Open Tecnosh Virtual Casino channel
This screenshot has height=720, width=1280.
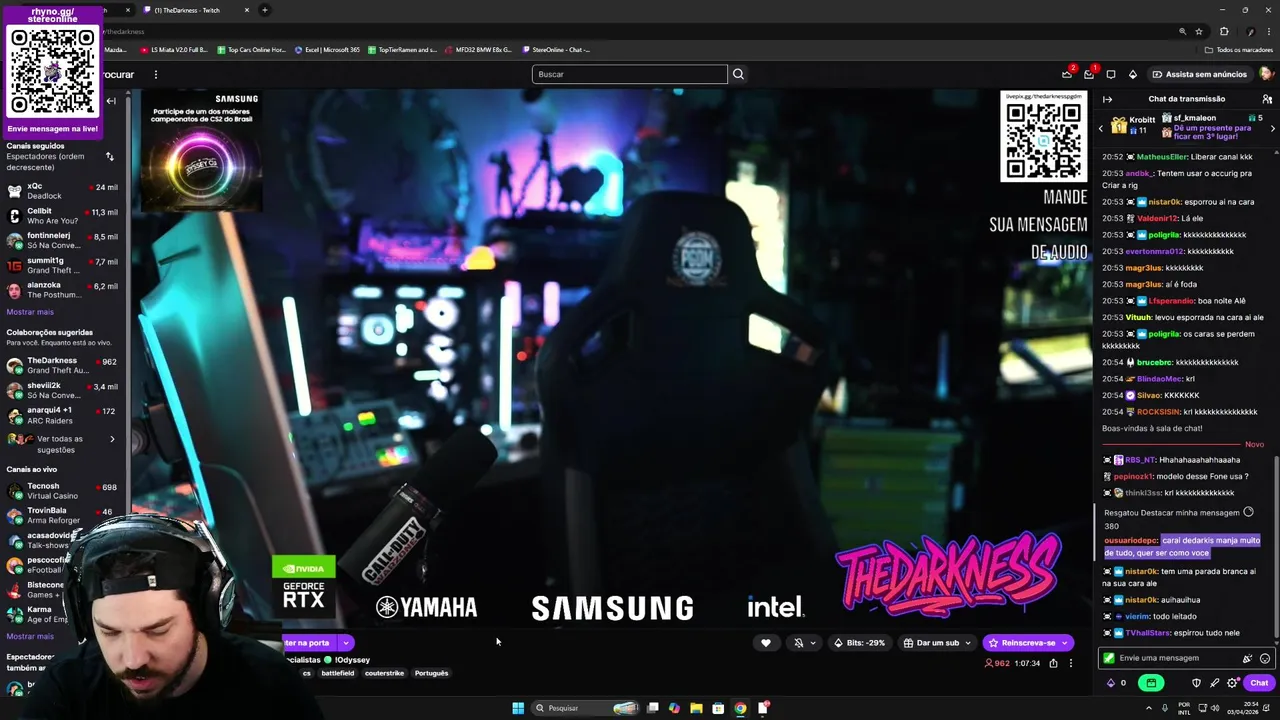(x=62, y=491)
